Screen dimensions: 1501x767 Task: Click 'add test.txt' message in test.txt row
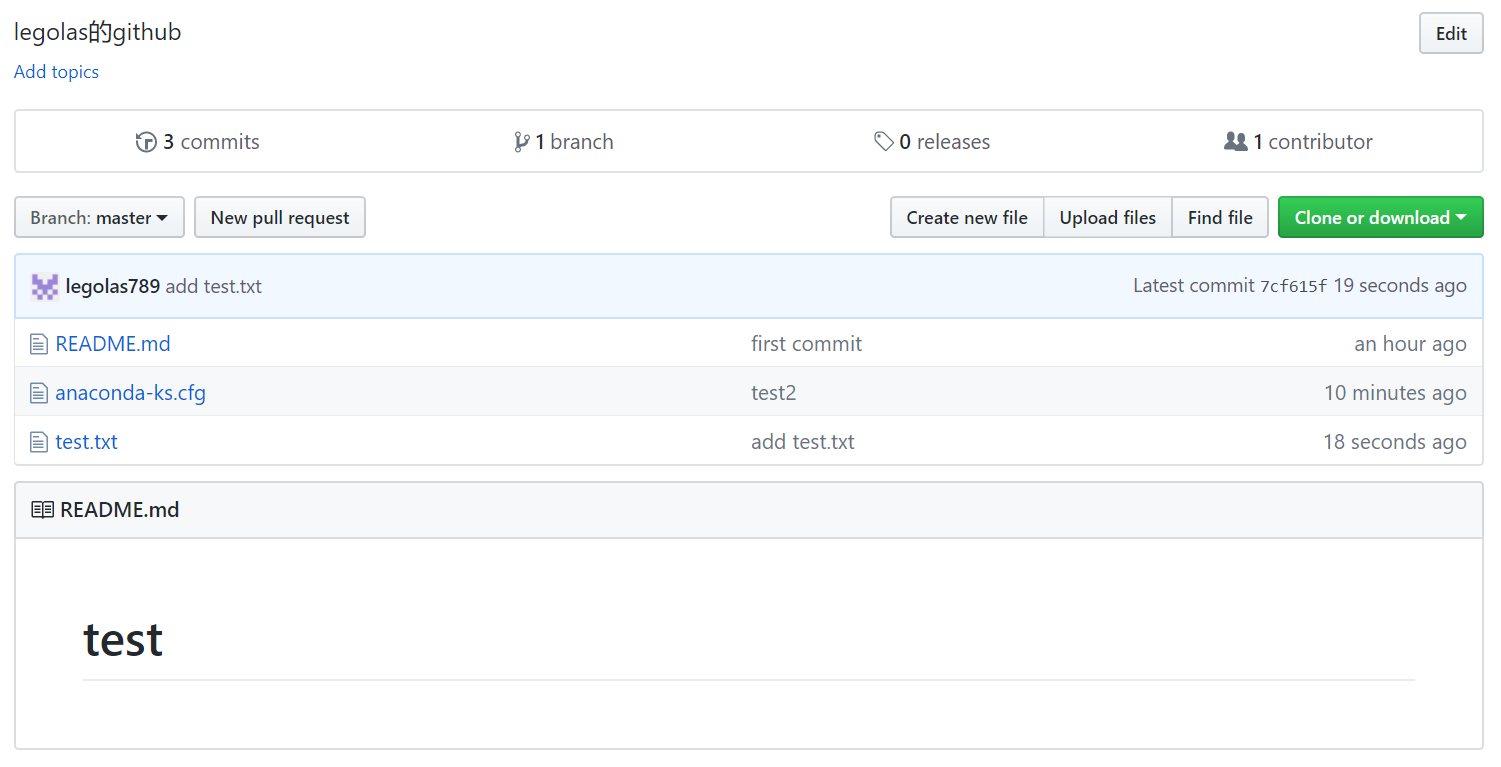(x=803, y=442)
